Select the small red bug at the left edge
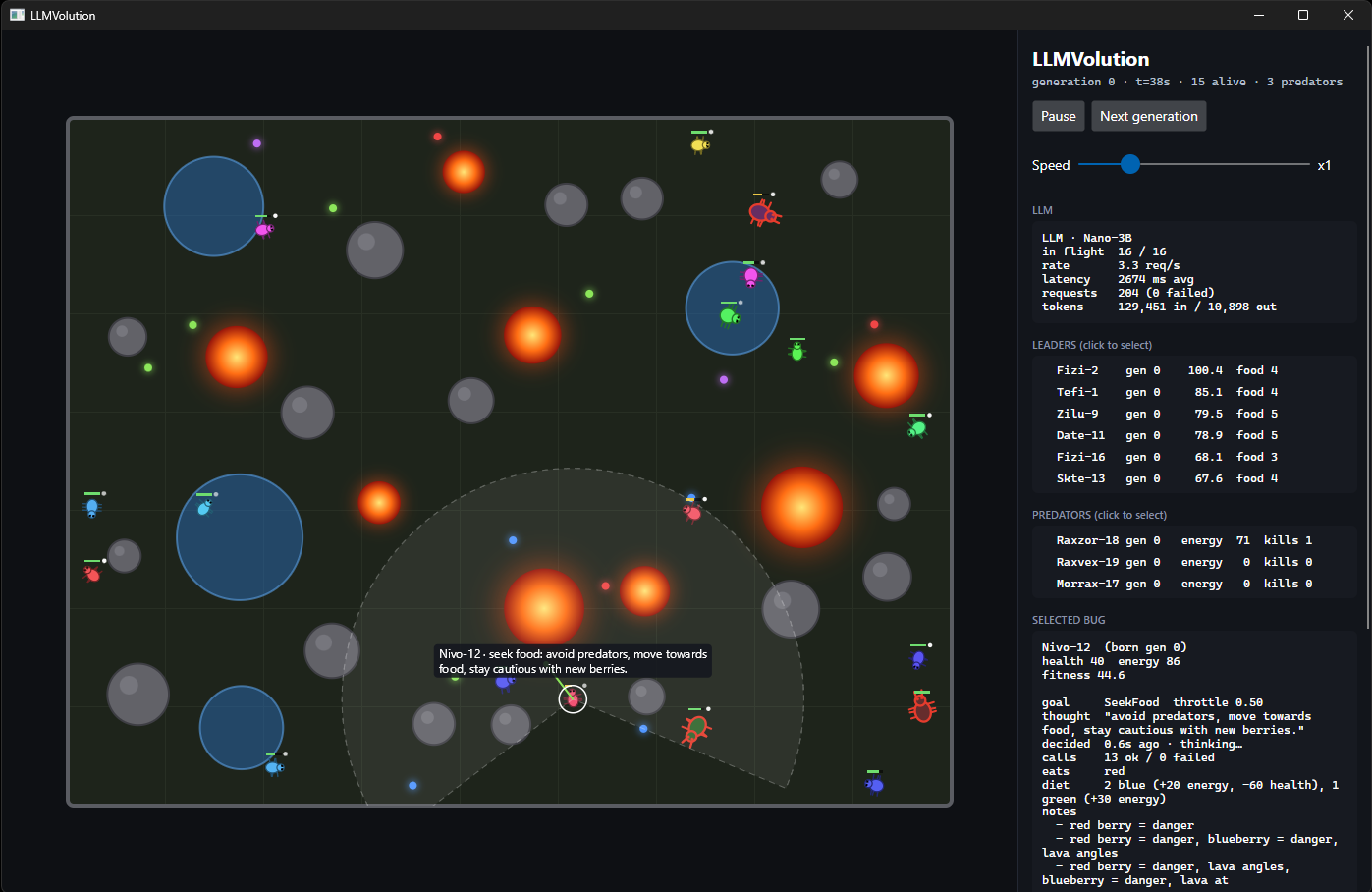 (x=92, y=573)
